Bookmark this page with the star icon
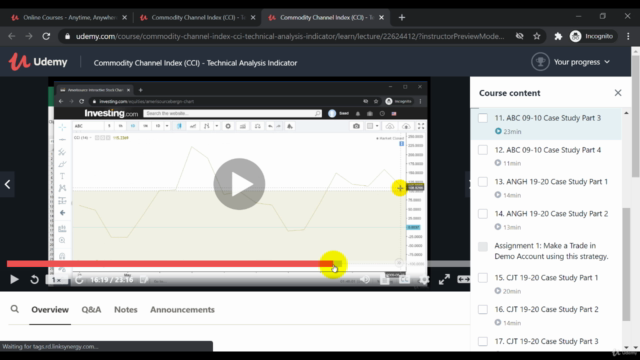640x360 pixels. [537, 36]
